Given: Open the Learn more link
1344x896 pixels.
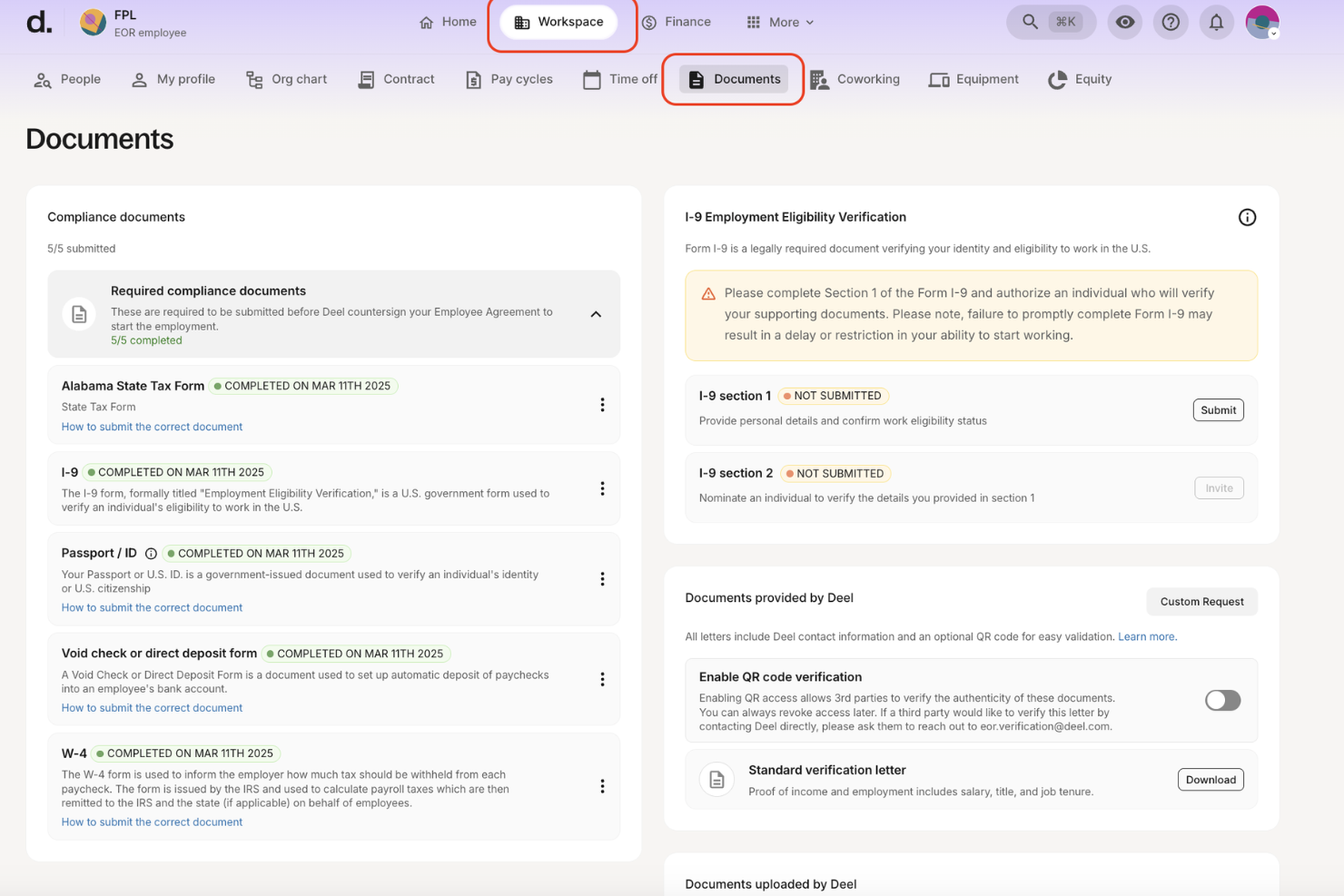Looking at the screenshot, I should tap(1146, 636).
